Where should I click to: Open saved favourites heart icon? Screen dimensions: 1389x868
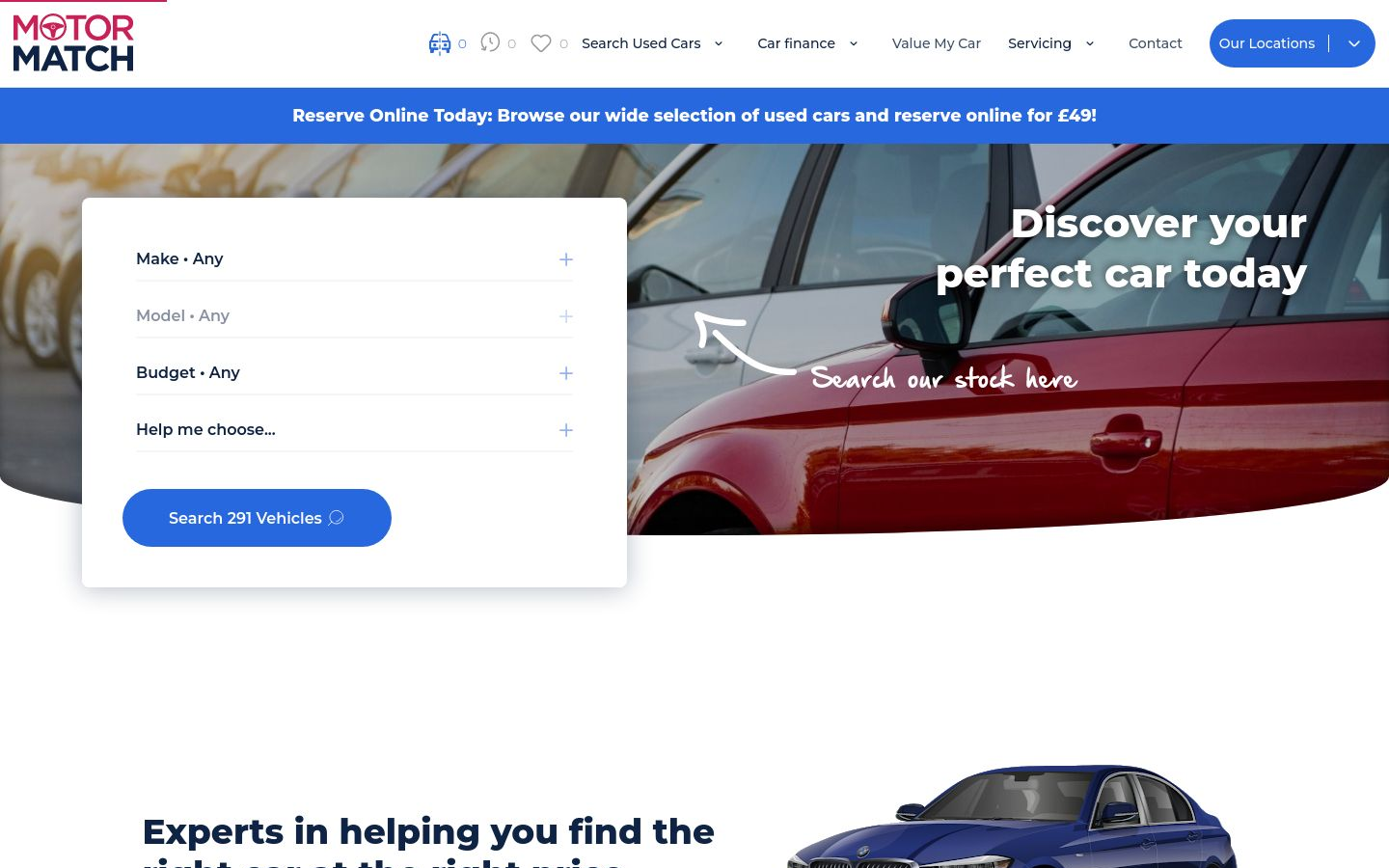(541, 43)
